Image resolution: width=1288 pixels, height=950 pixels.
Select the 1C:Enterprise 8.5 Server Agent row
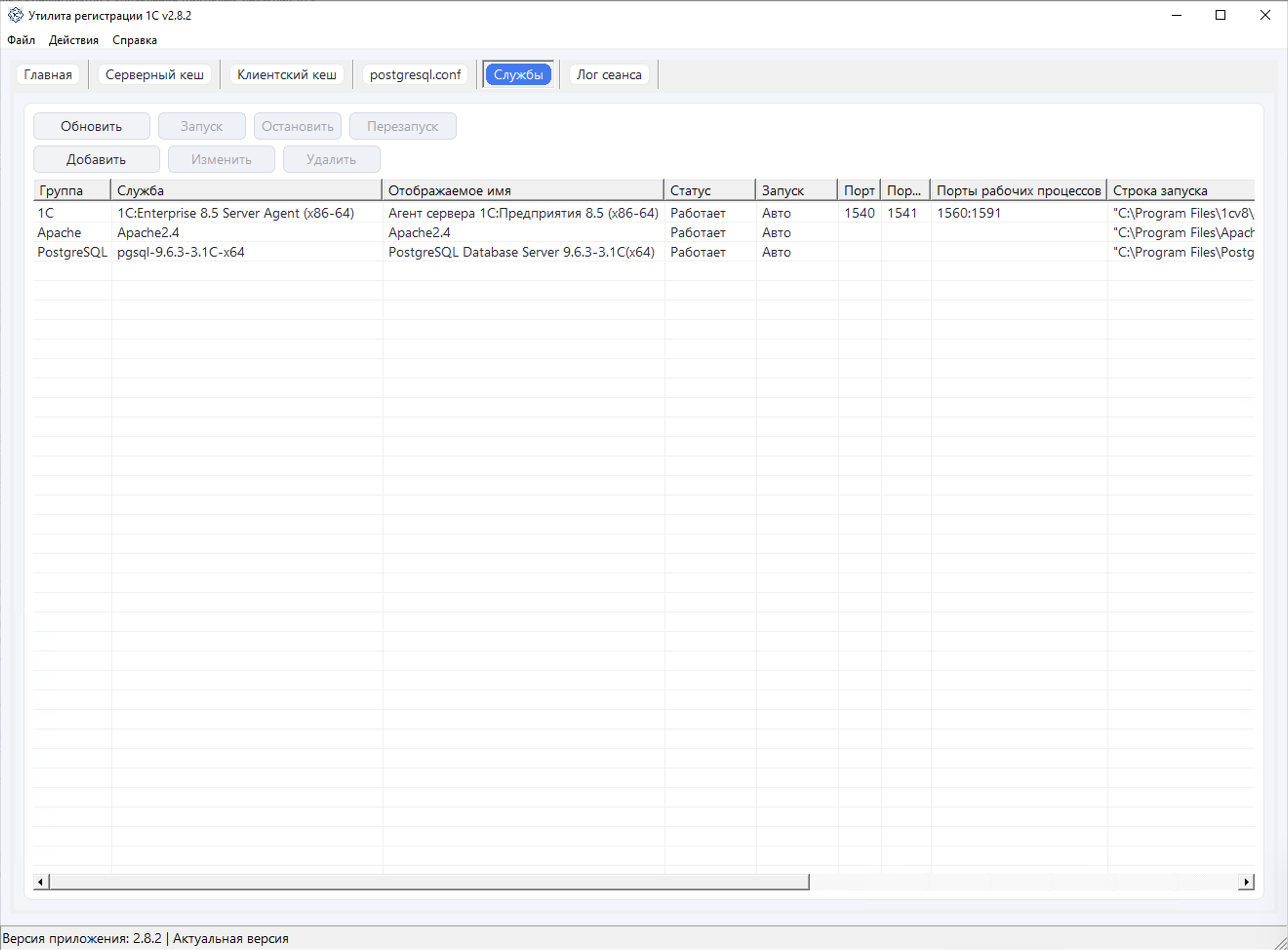click(x=644, y=213)
